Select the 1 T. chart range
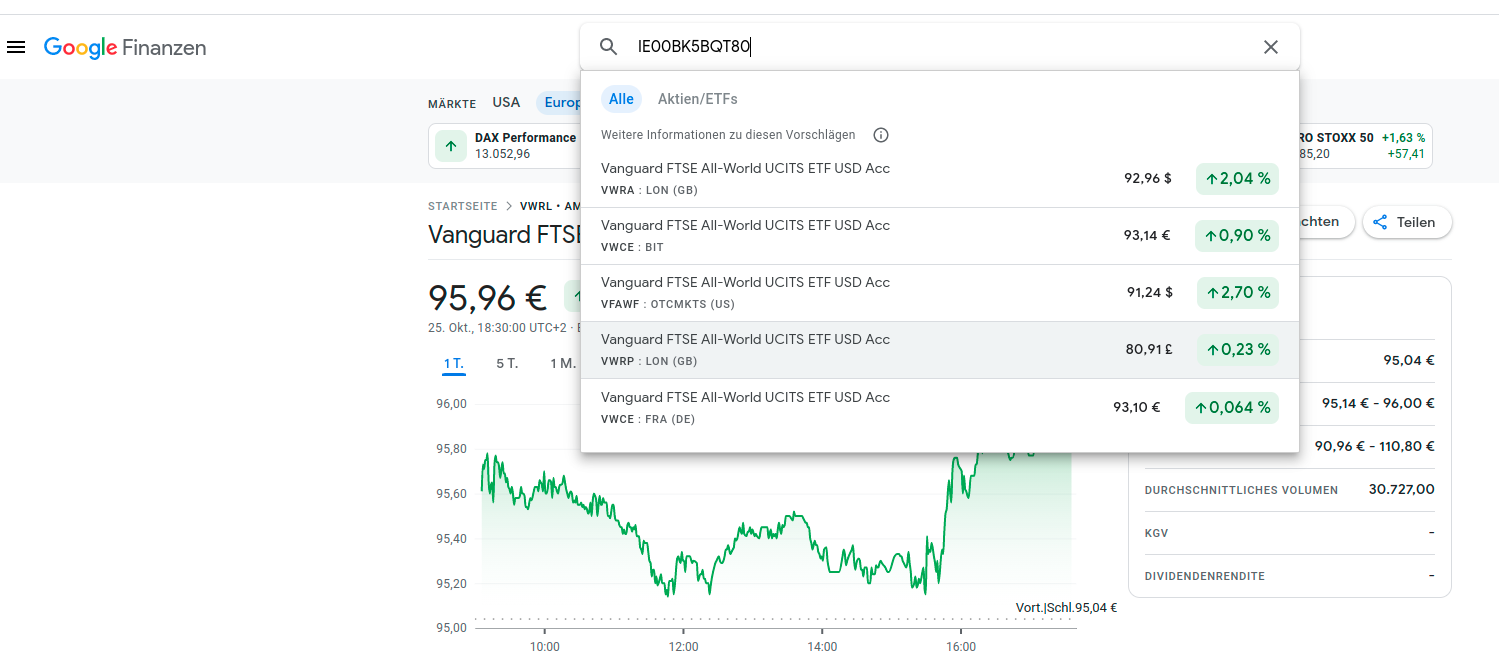 coord(454,363)
